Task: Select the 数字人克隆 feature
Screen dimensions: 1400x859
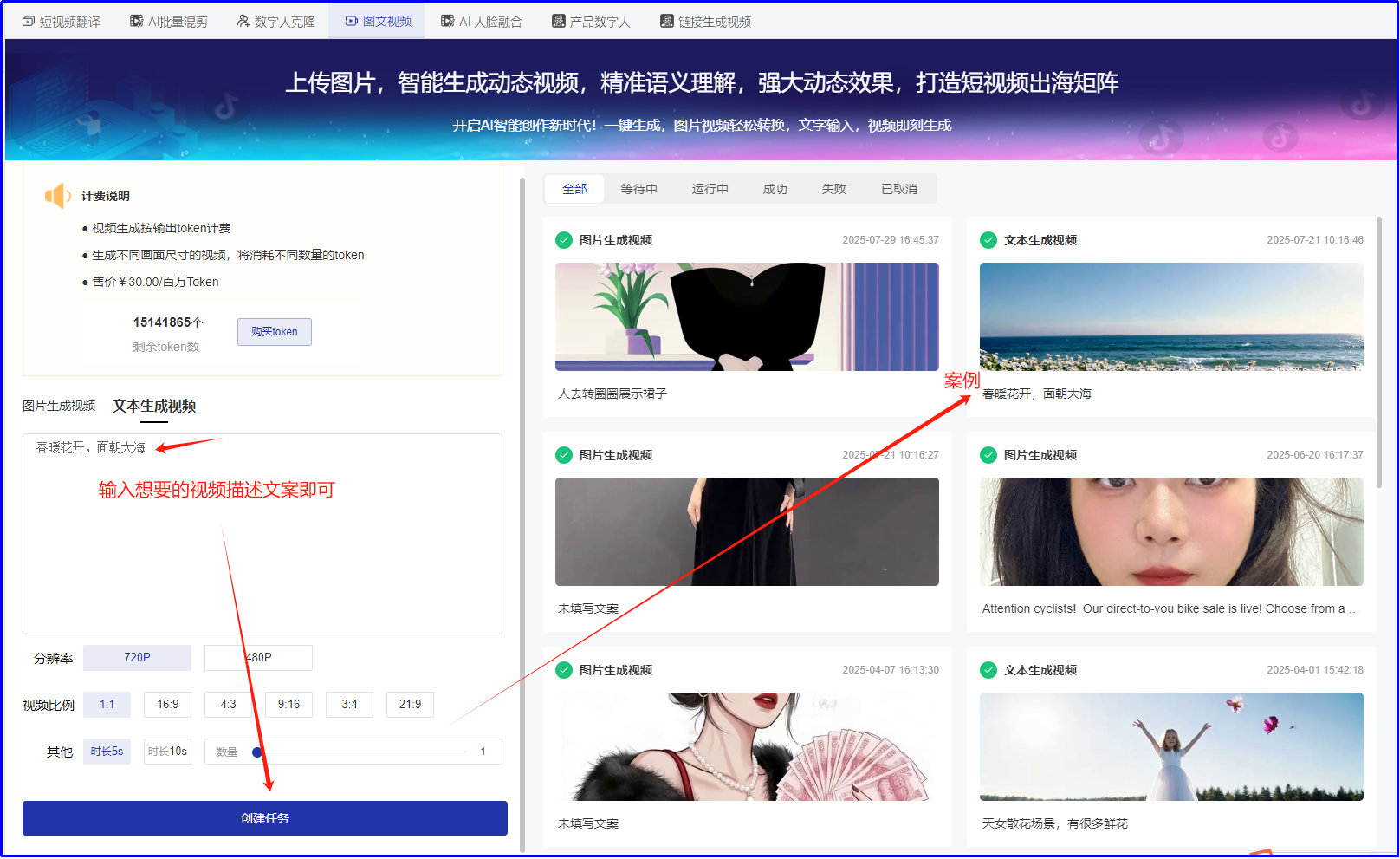Action: pyautogui.click(x=275, y=20)
